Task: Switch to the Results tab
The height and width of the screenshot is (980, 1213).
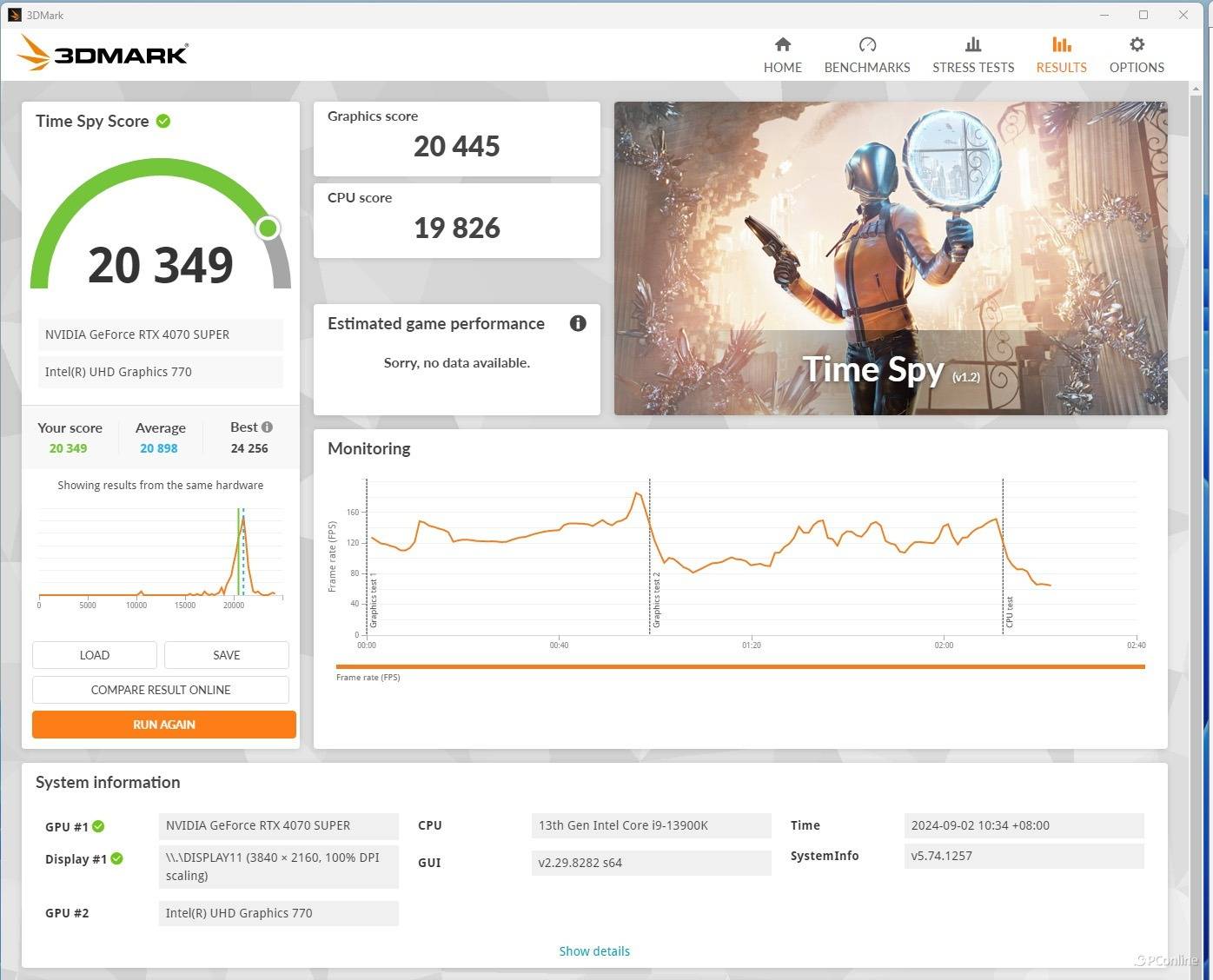Action: tap(1061, 54)
